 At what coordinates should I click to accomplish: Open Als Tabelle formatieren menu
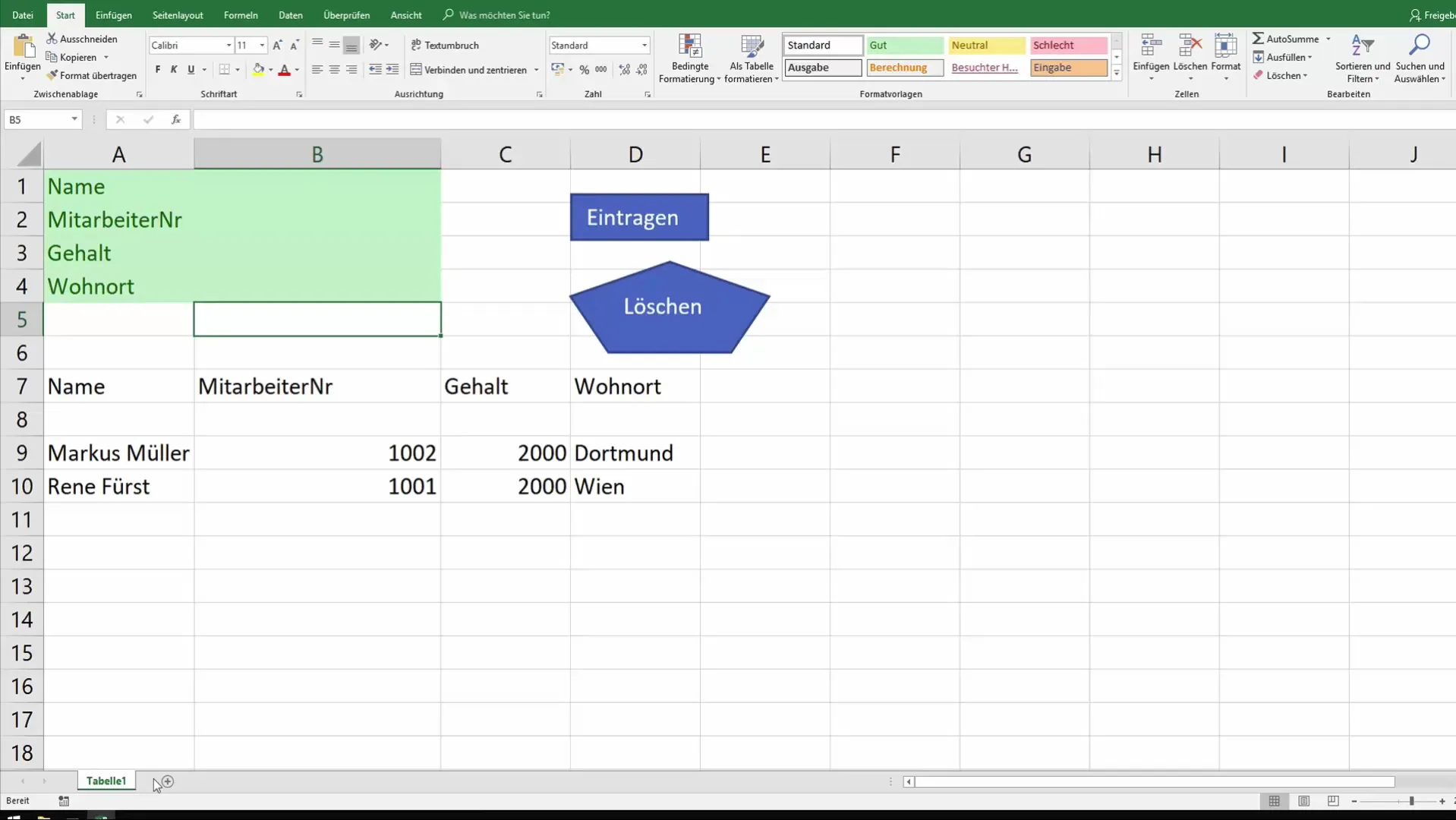(x=752, y=58)
